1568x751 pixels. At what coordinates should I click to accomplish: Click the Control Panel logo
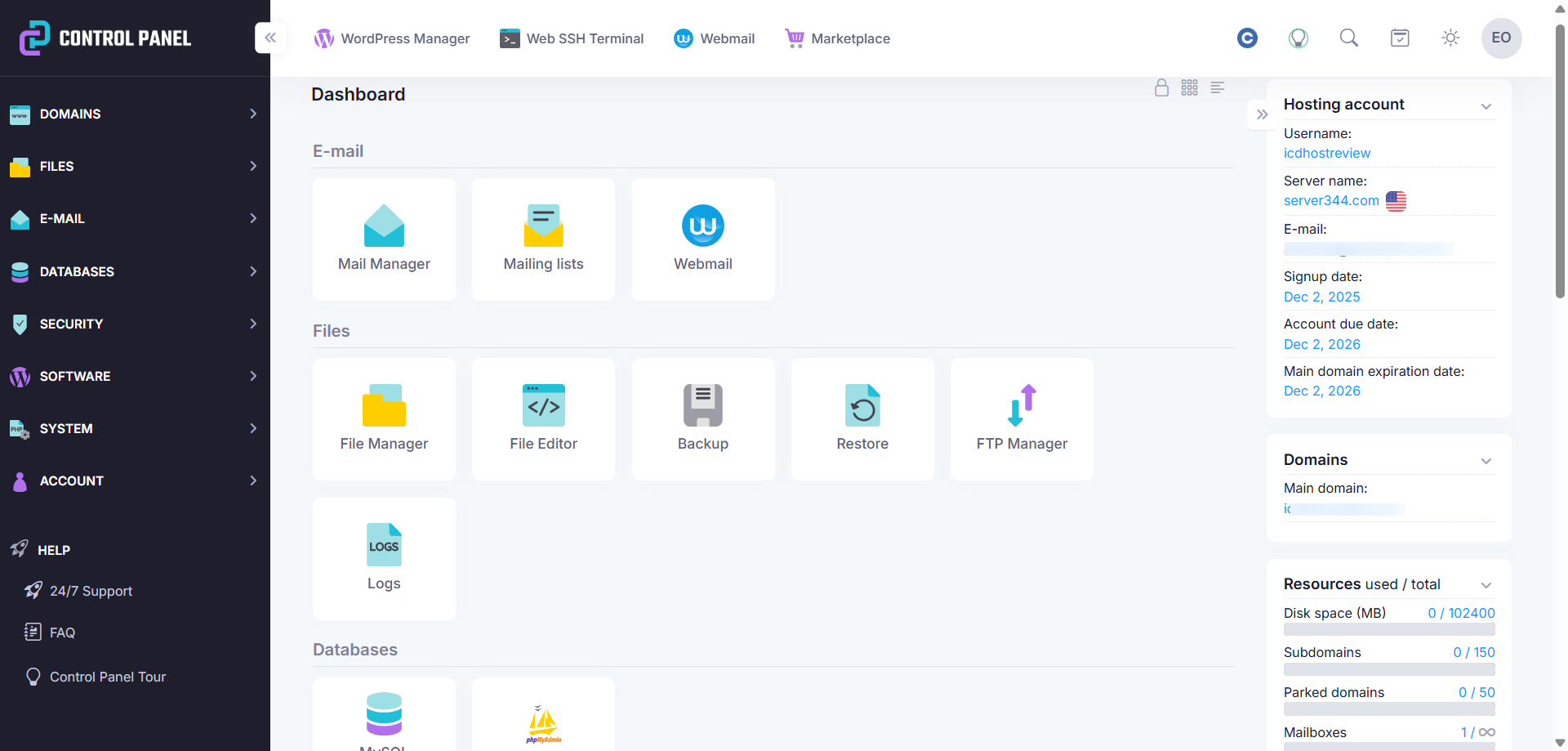[105, 38]
